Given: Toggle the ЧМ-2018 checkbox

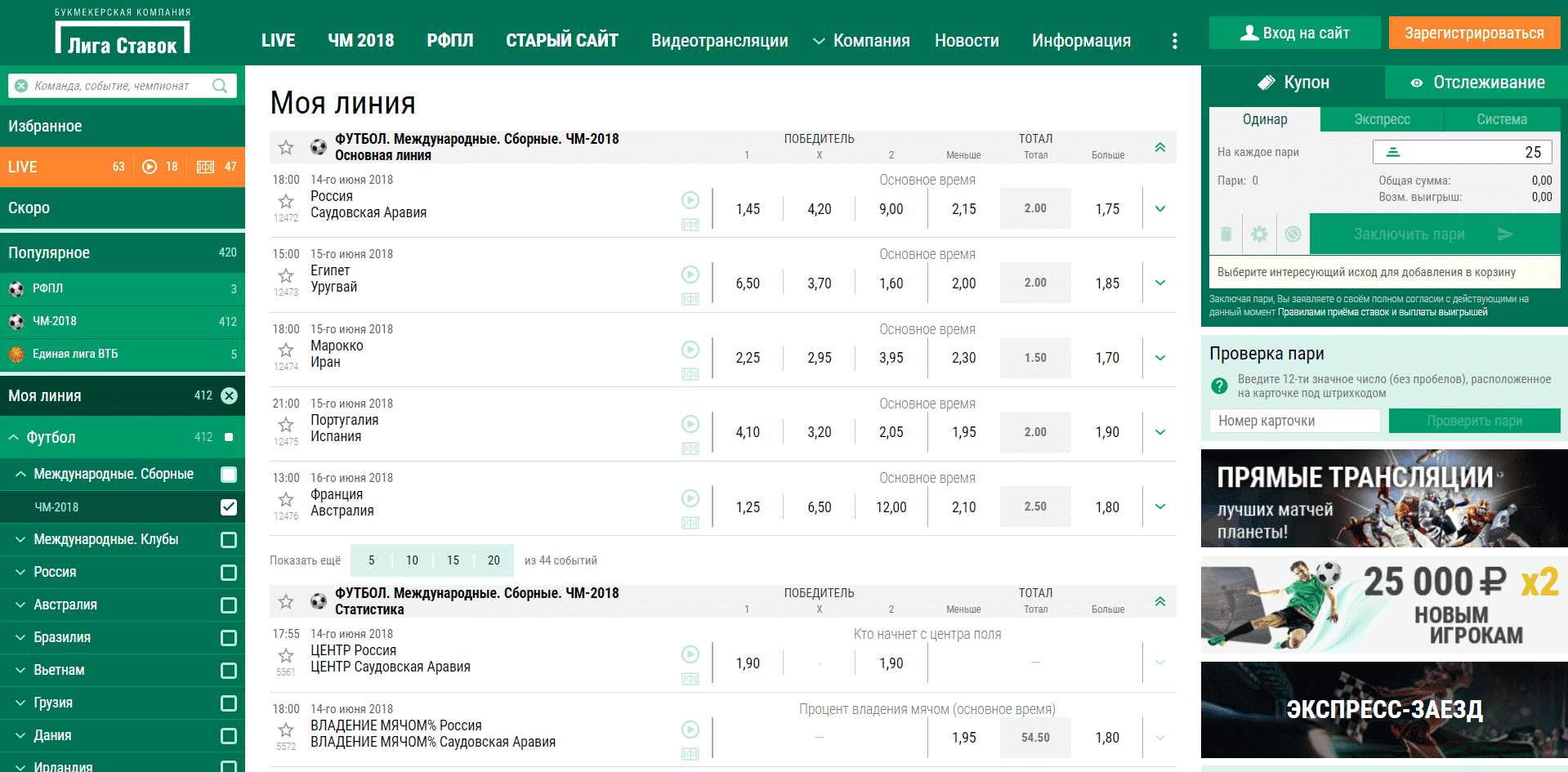Looking at the screenshot, I should pyautogui.click(x=229, y=507).
